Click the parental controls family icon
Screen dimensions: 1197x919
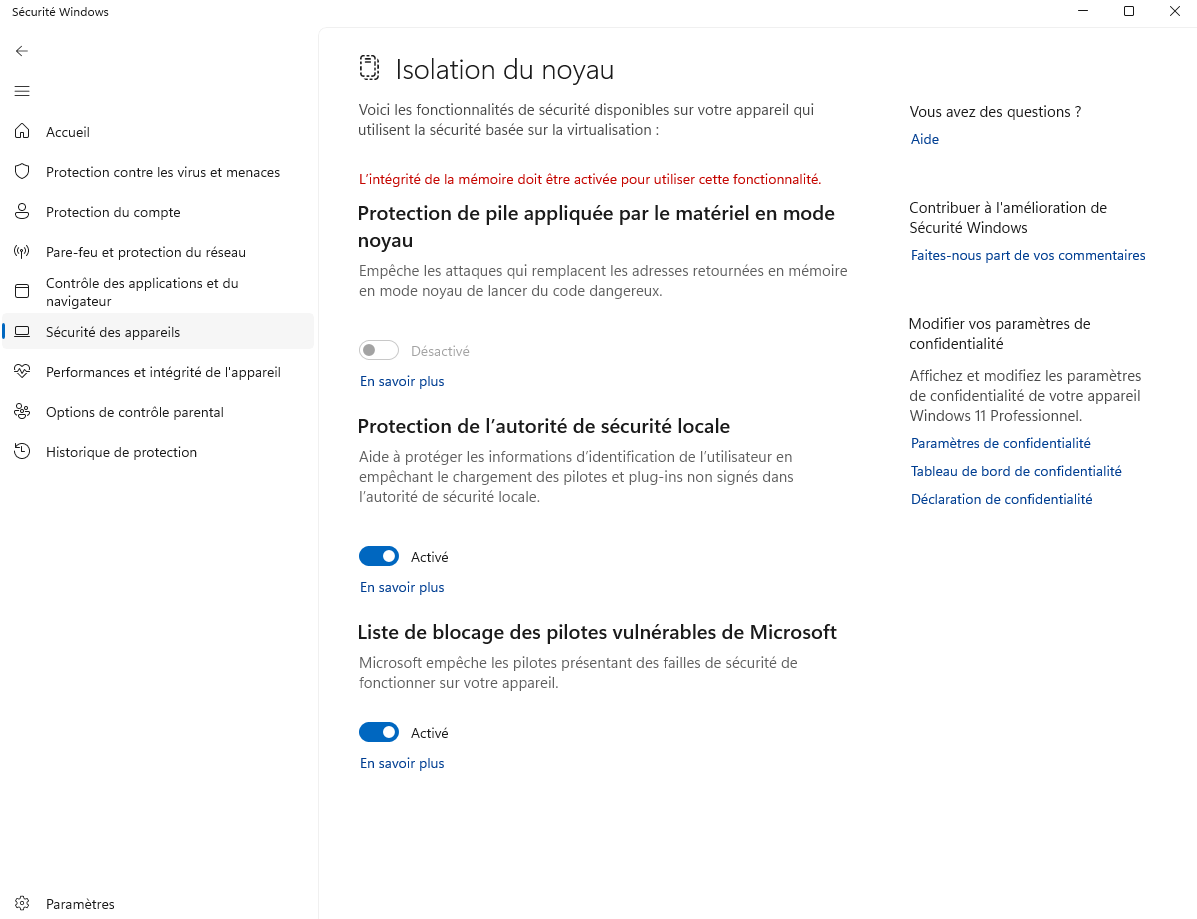pos(22,411)
